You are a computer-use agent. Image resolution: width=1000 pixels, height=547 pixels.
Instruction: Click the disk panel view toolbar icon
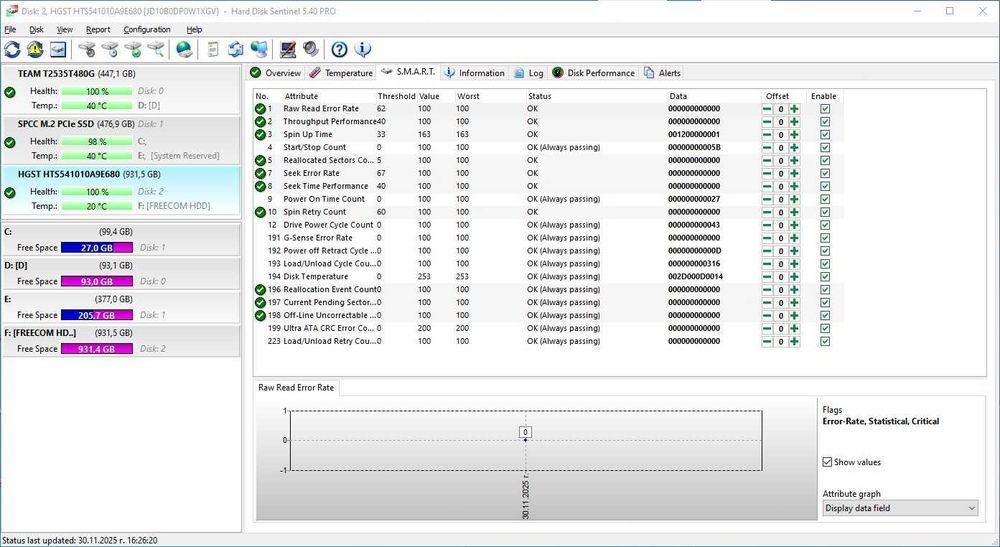58,49
